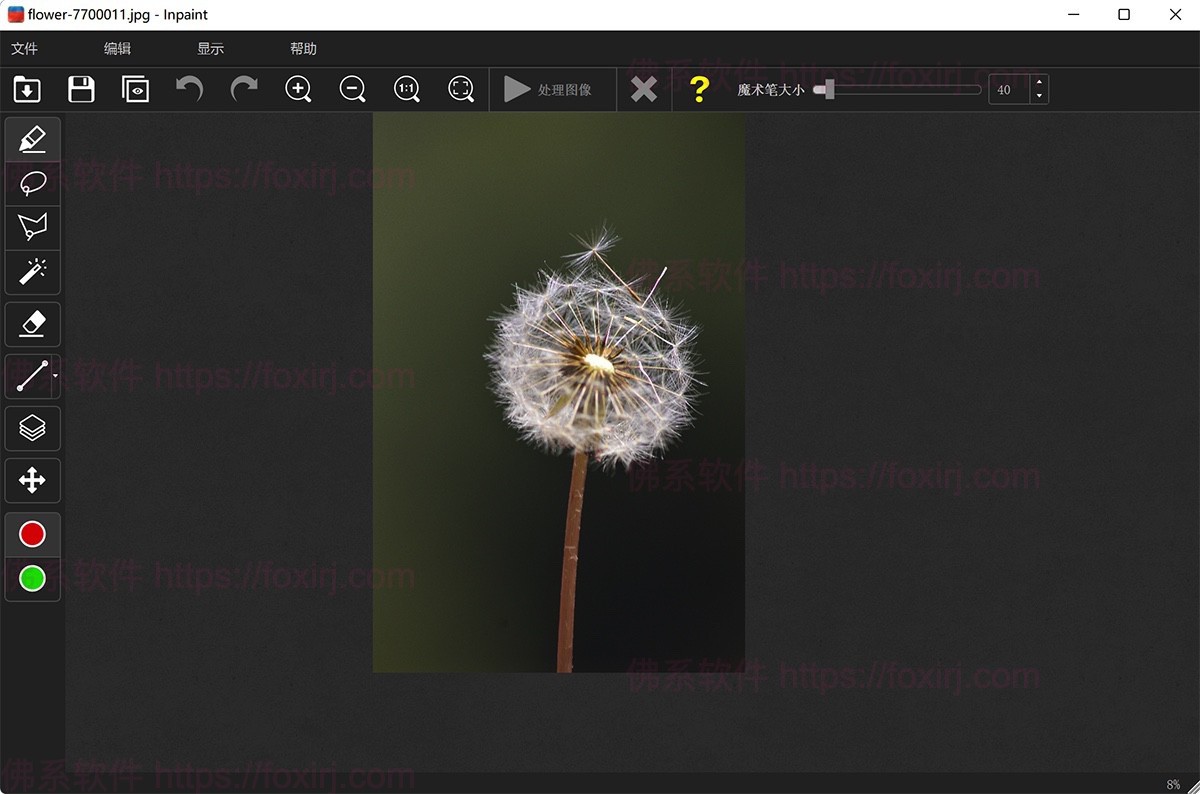The image size is (1200, 794).
Task: Open the 文件 menu
Action: [24, 47]
